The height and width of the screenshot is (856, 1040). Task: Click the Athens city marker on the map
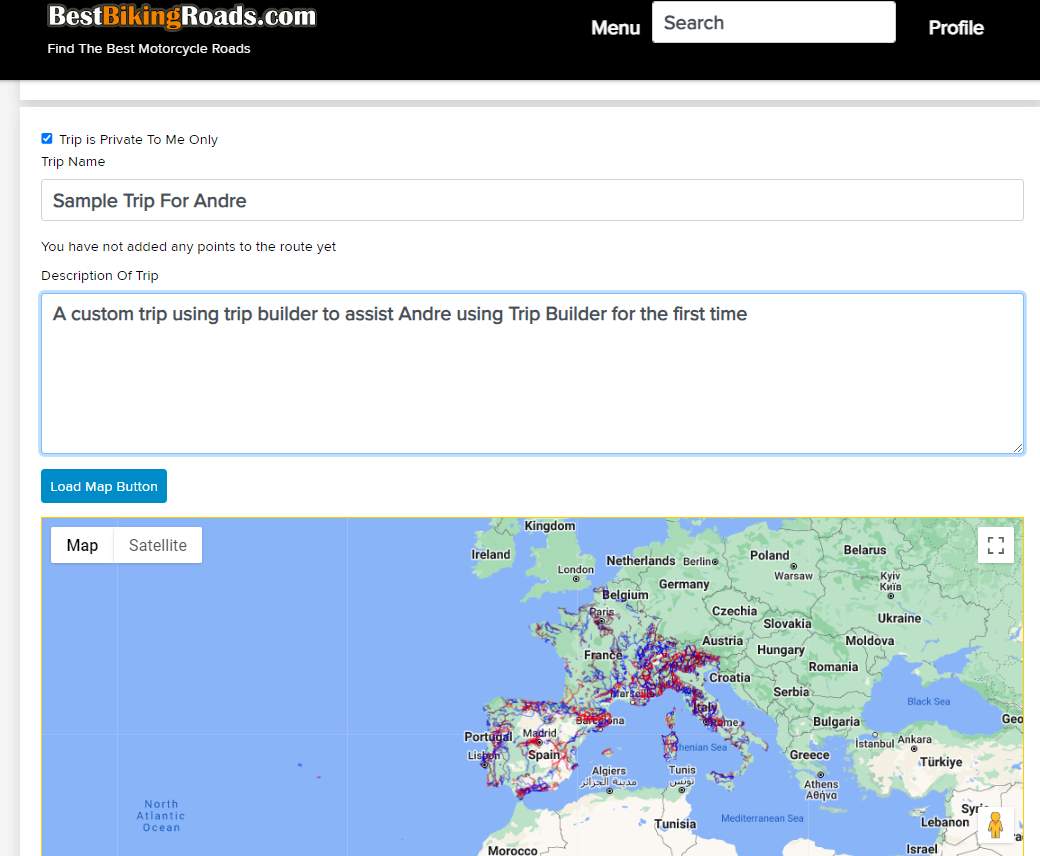point(821,773)
